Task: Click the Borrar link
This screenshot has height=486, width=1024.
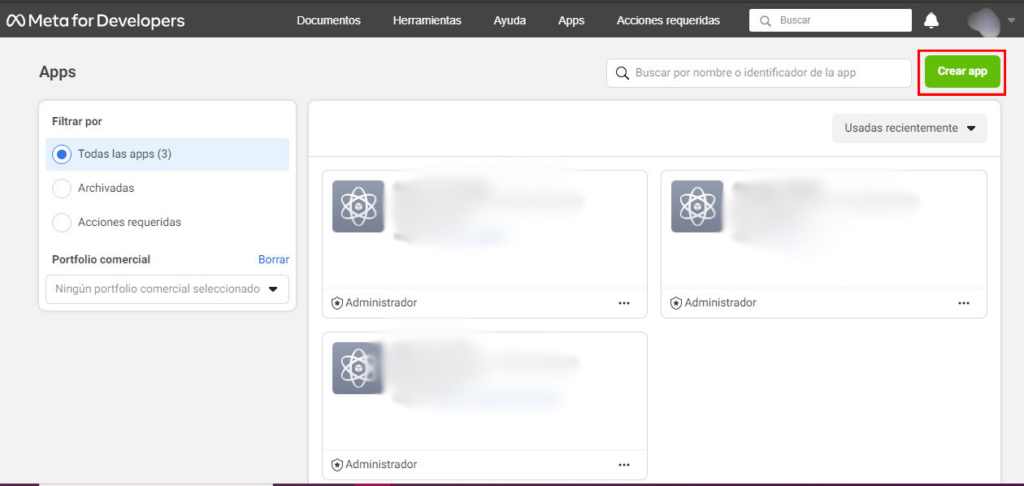Action: point(274,259)
